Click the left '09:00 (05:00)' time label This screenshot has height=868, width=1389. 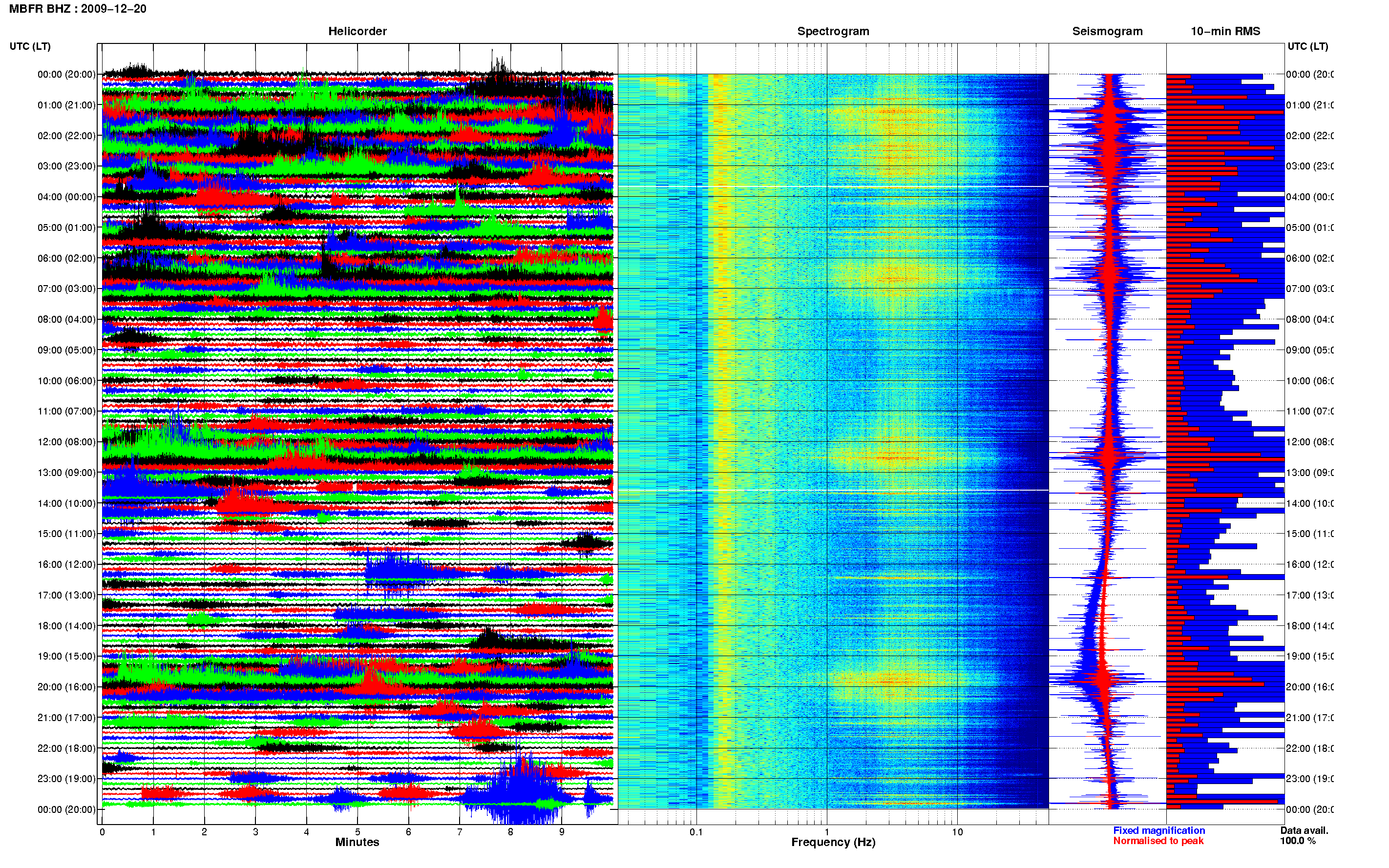(66, 350)
